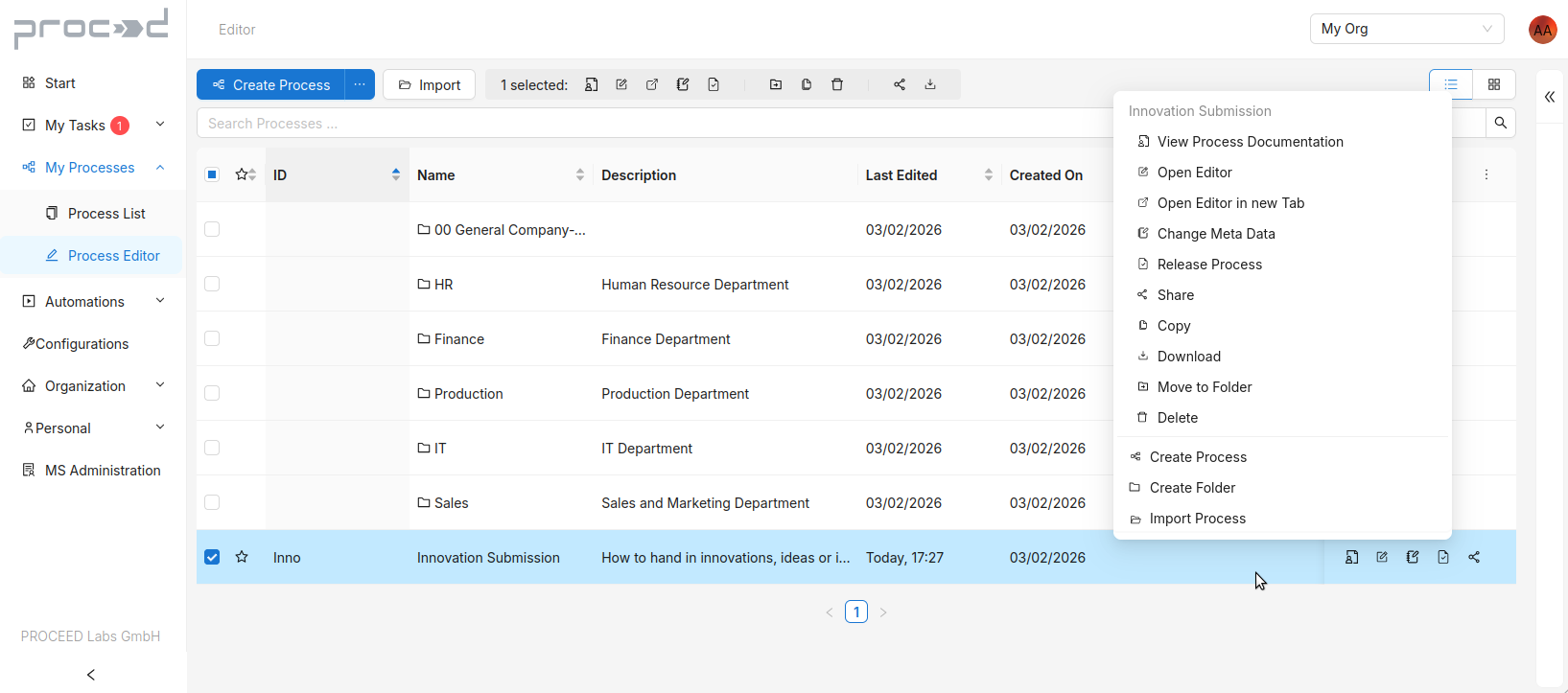Open Process List in sidebar
The image size is (1568, 693).
(92, 214)
